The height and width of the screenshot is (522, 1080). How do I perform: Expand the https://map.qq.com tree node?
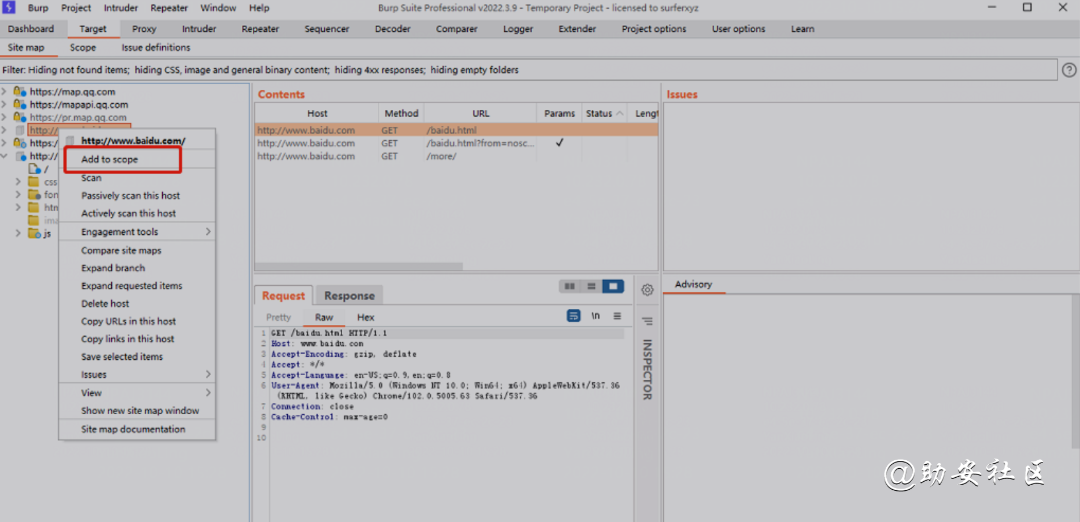click(5, 92)
